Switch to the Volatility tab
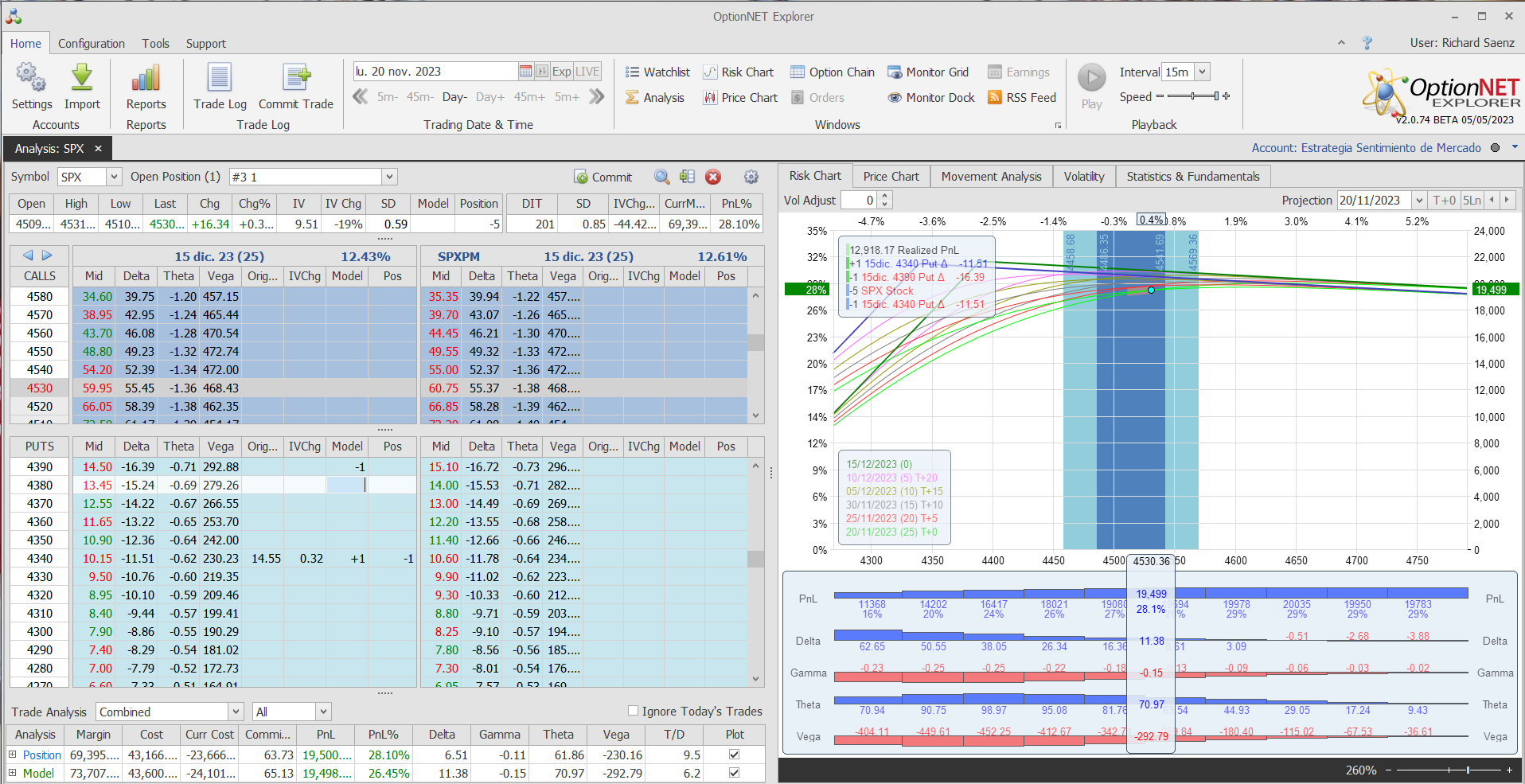 [x=1083, y=177]
